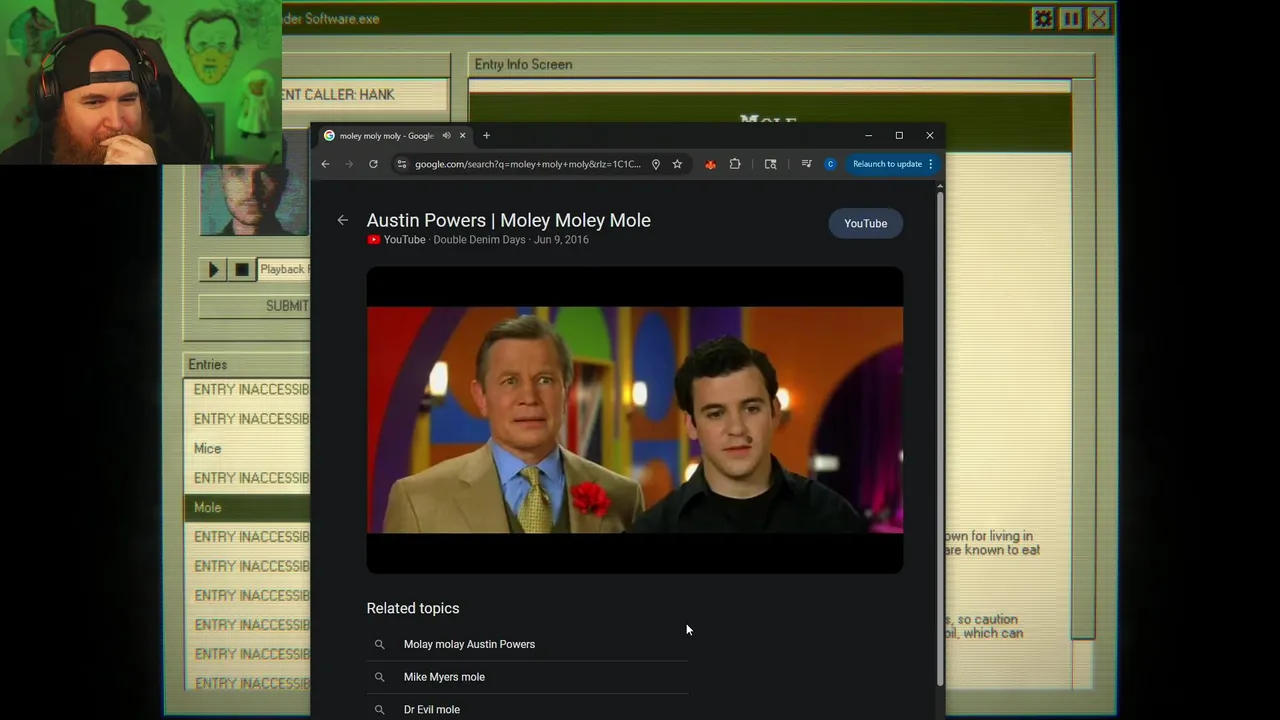Search related topic Molay molay Austin Powers
Screen dimensions: 1280x720
pos(527,644)
